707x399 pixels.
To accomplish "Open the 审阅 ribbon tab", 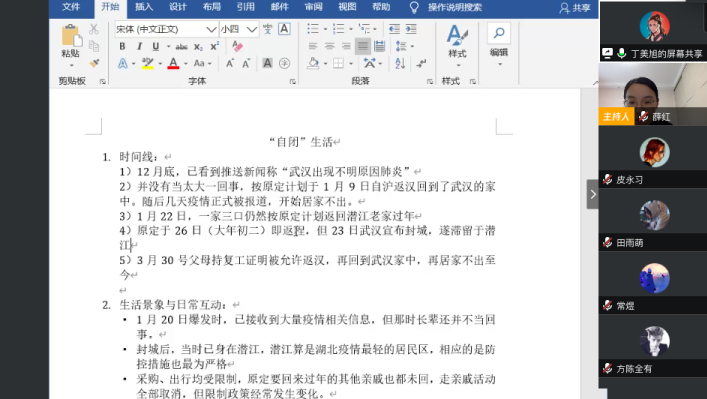I will click(313, 7).
